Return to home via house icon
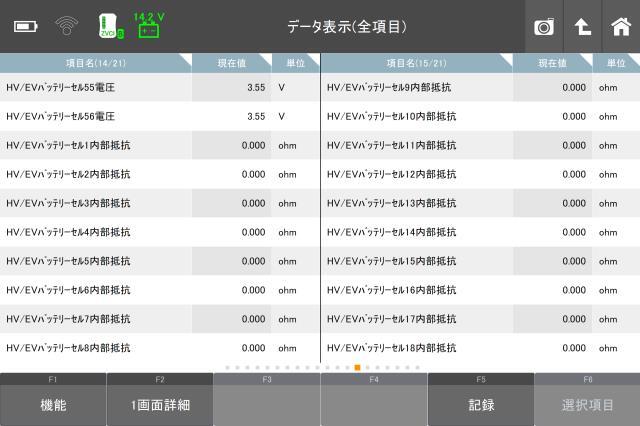640x426 pixels. 620,27
